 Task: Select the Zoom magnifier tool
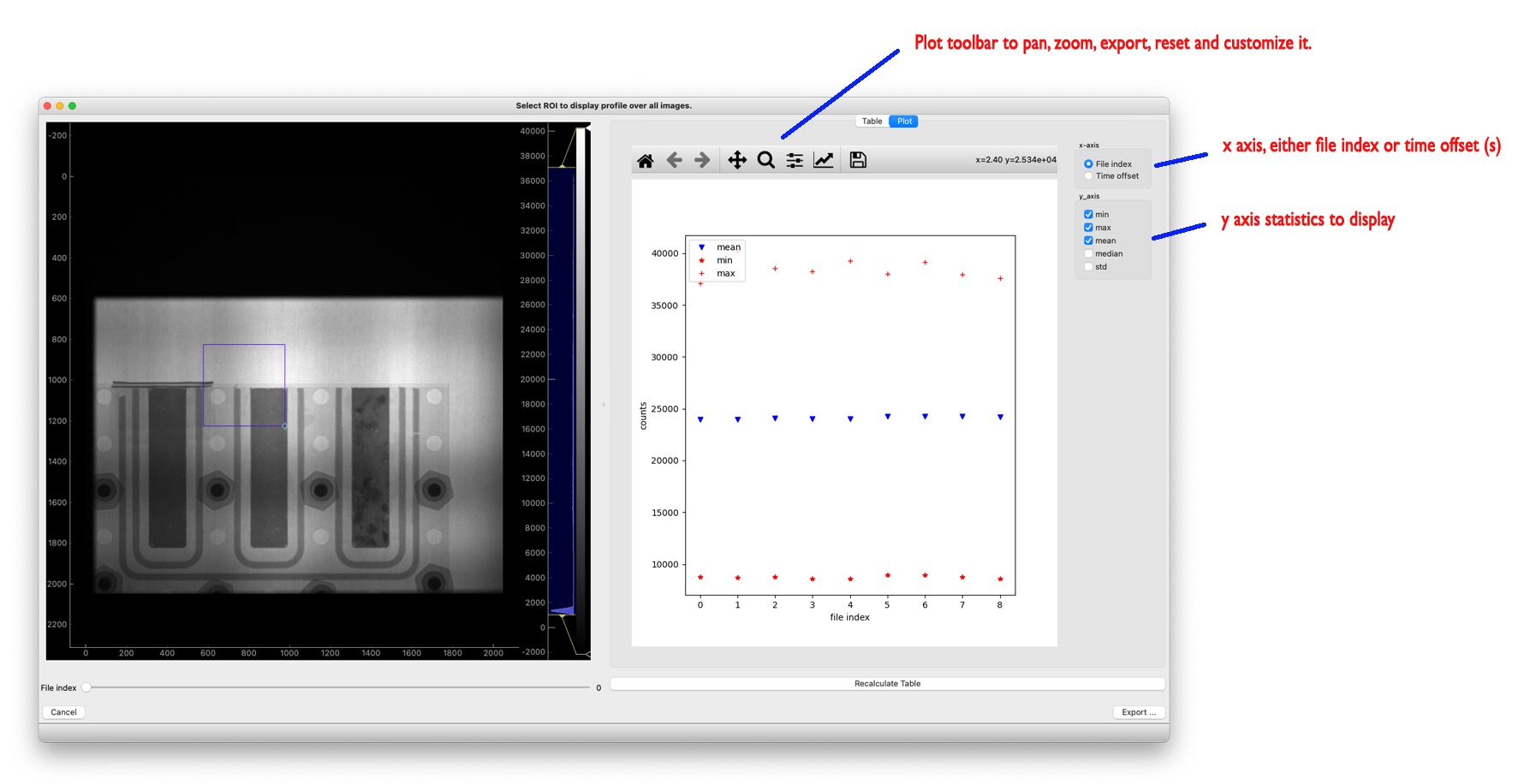tap(766, 160)
